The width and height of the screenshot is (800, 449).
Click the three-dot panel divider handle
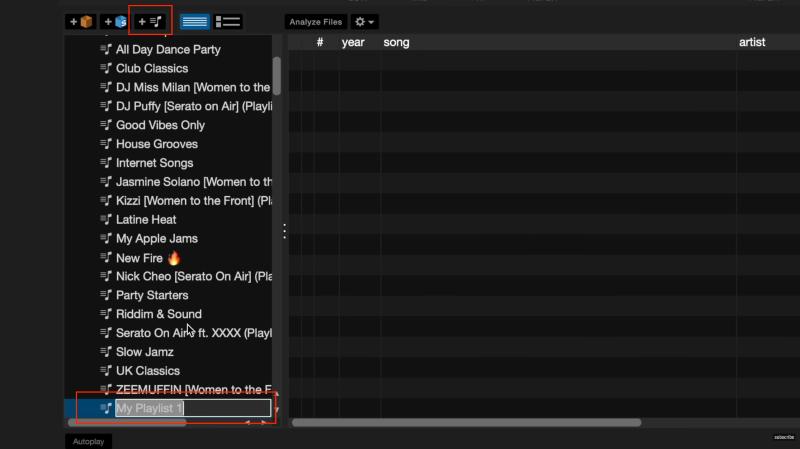click(x=284, y=231)
